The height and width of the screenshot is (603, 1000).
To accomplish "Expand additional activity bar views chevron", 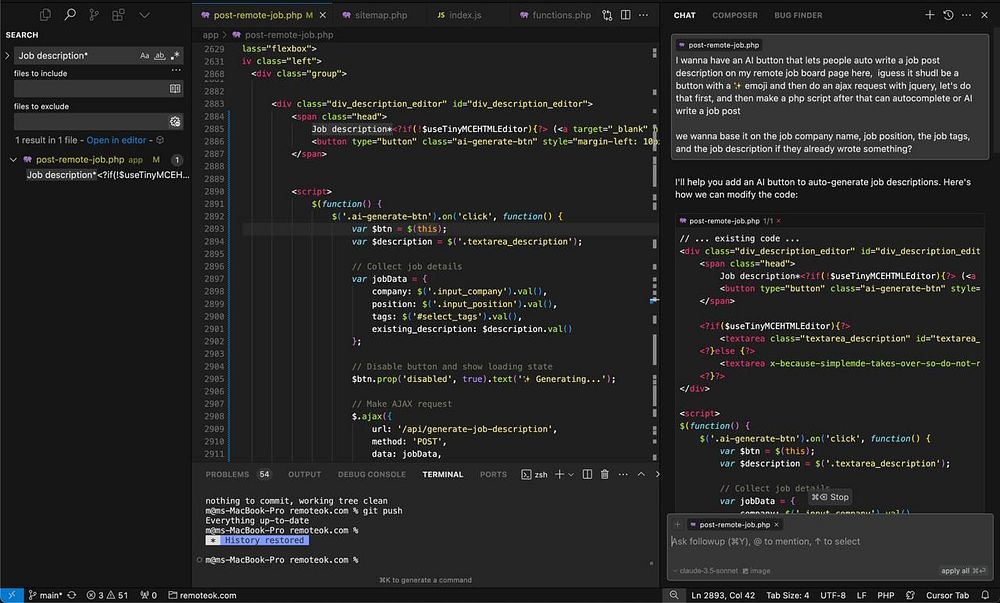I will tap(144, 15).
